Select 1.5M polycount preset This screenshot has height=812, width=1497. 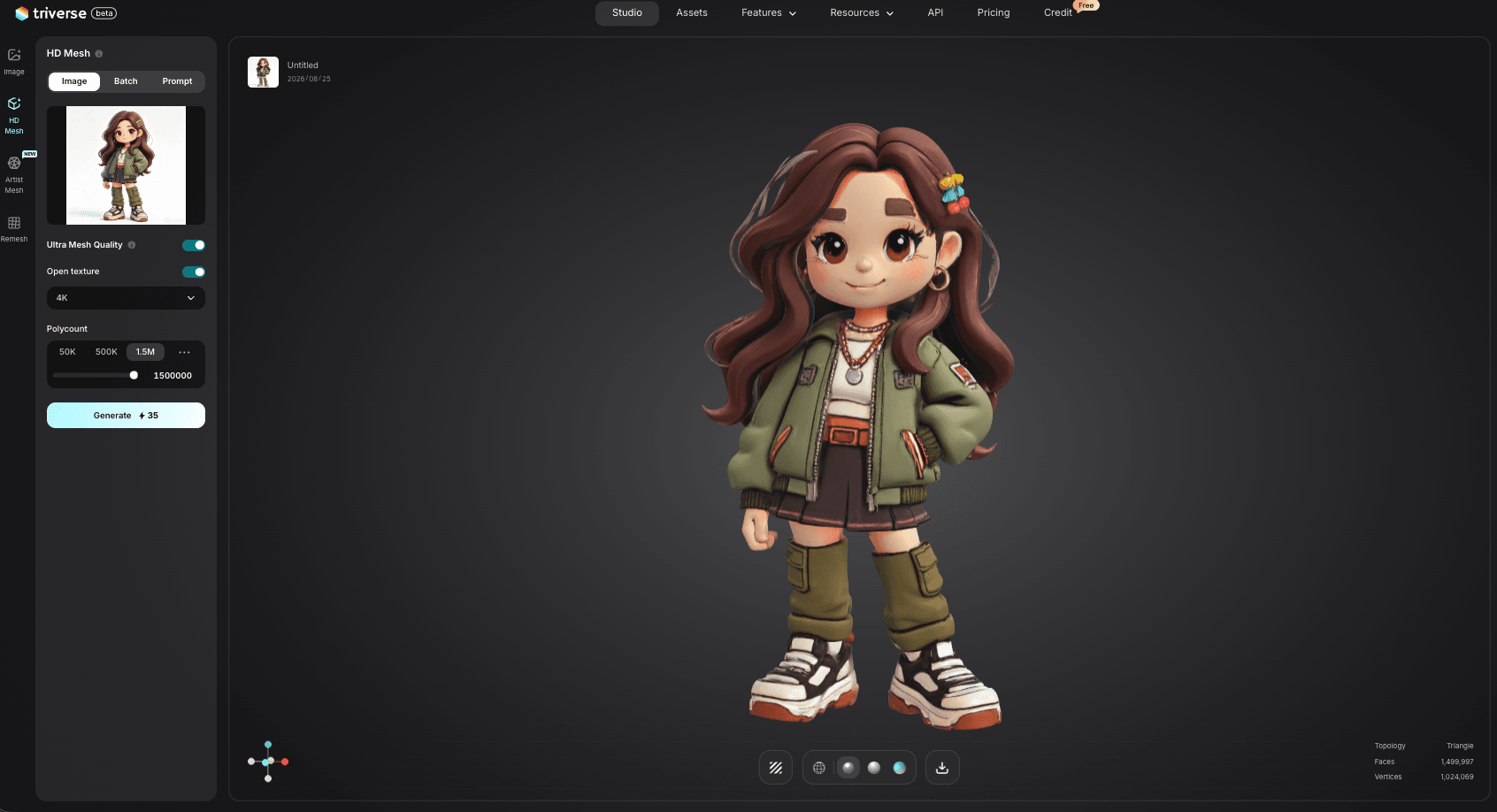[x=145, y=352]
